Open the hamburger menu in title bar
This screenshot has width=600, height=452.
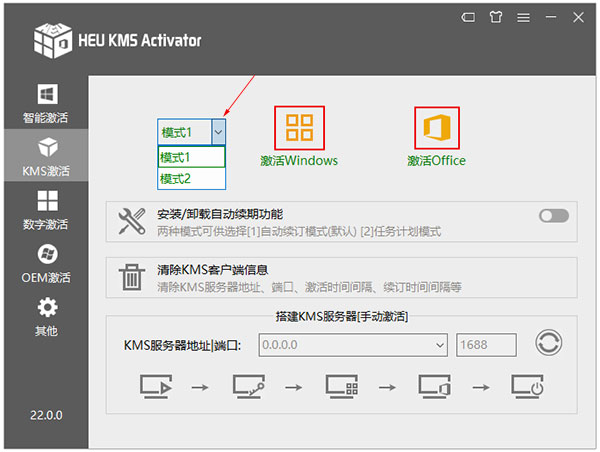[523, 17]
